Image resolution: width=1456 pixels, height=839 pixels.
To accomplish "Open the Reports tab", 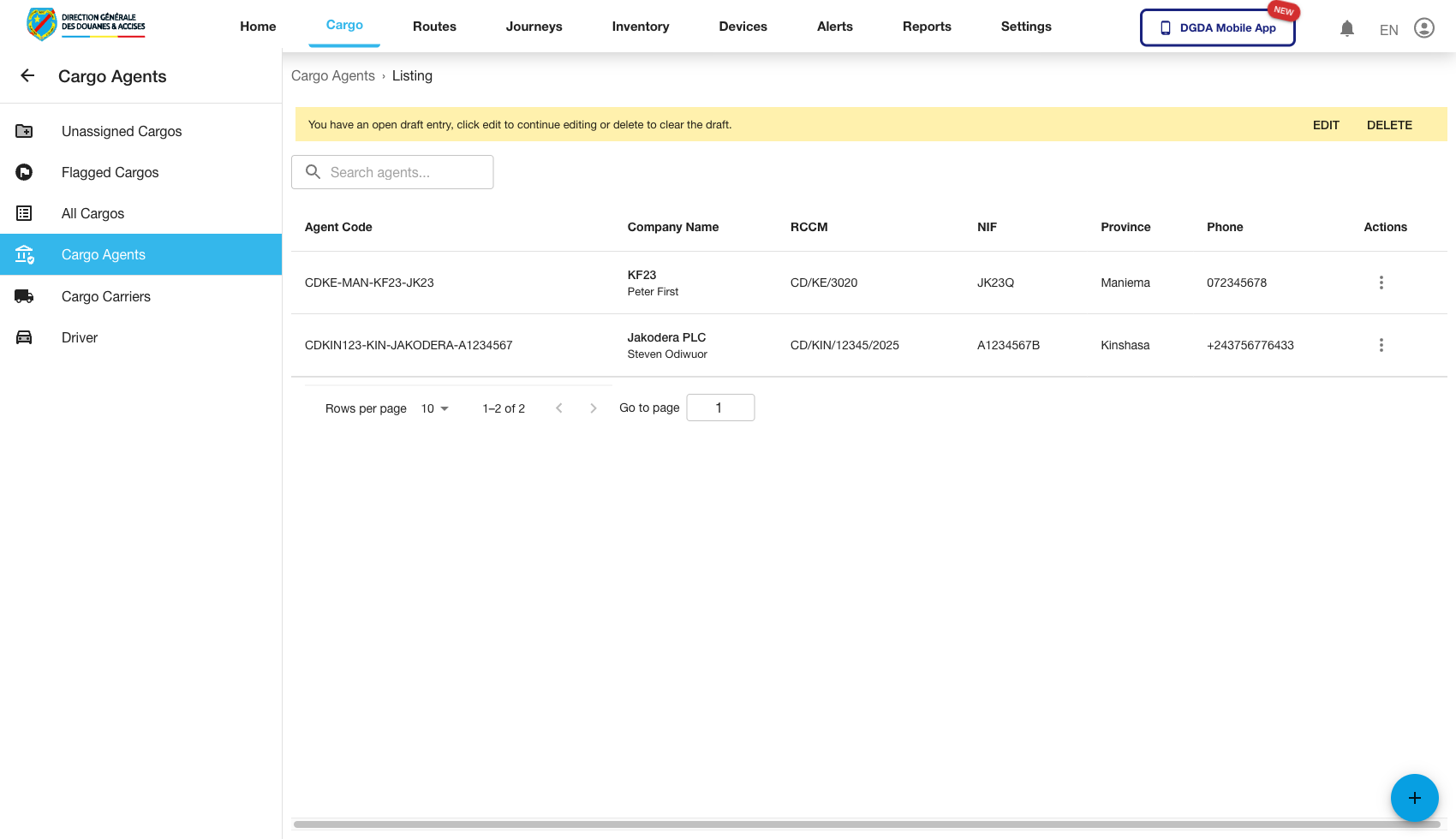I will click(x=927, y=27).
